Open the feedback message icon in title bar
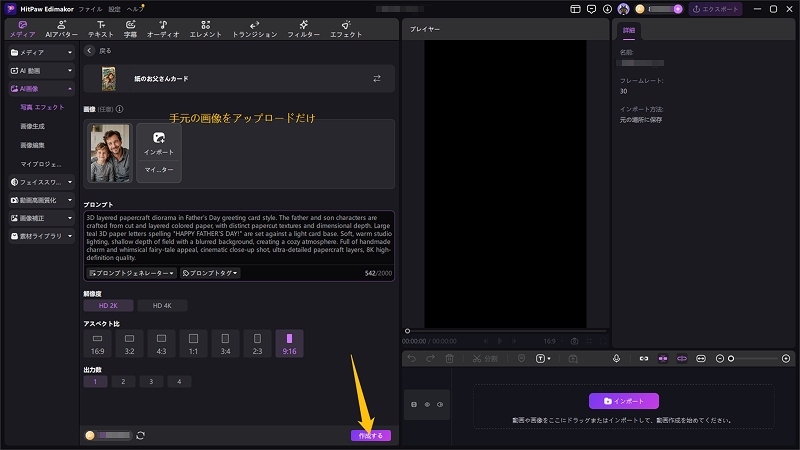Image resolution: width=800 pixels, height=450 pixels. click(x=591, y=9)
